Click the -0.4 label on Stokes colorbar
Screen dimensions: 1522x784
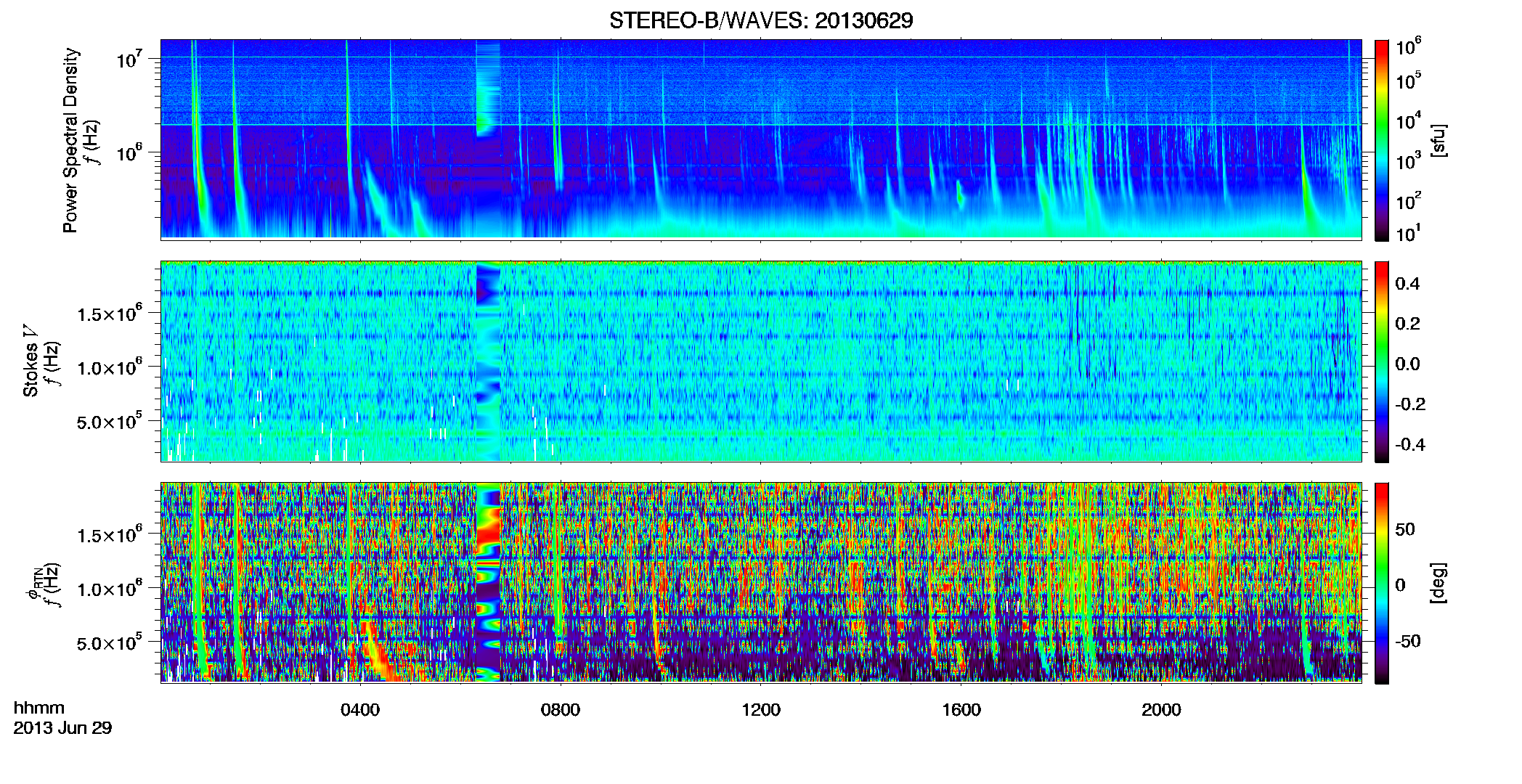1410,444
